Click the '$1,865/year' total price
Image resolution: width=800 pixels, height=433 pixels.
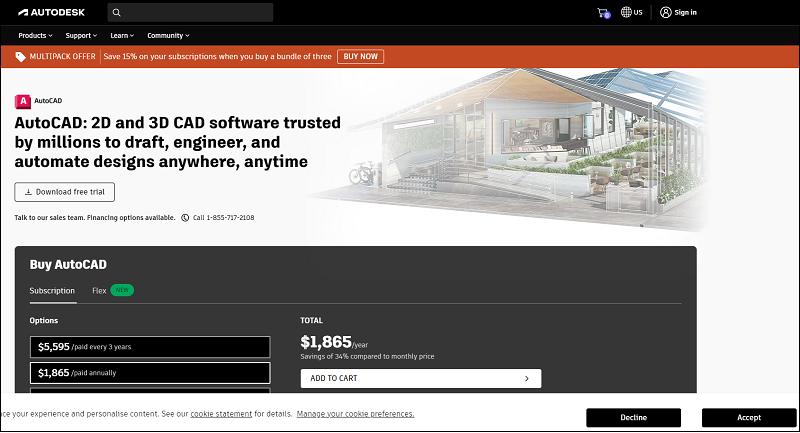point(334,342)
